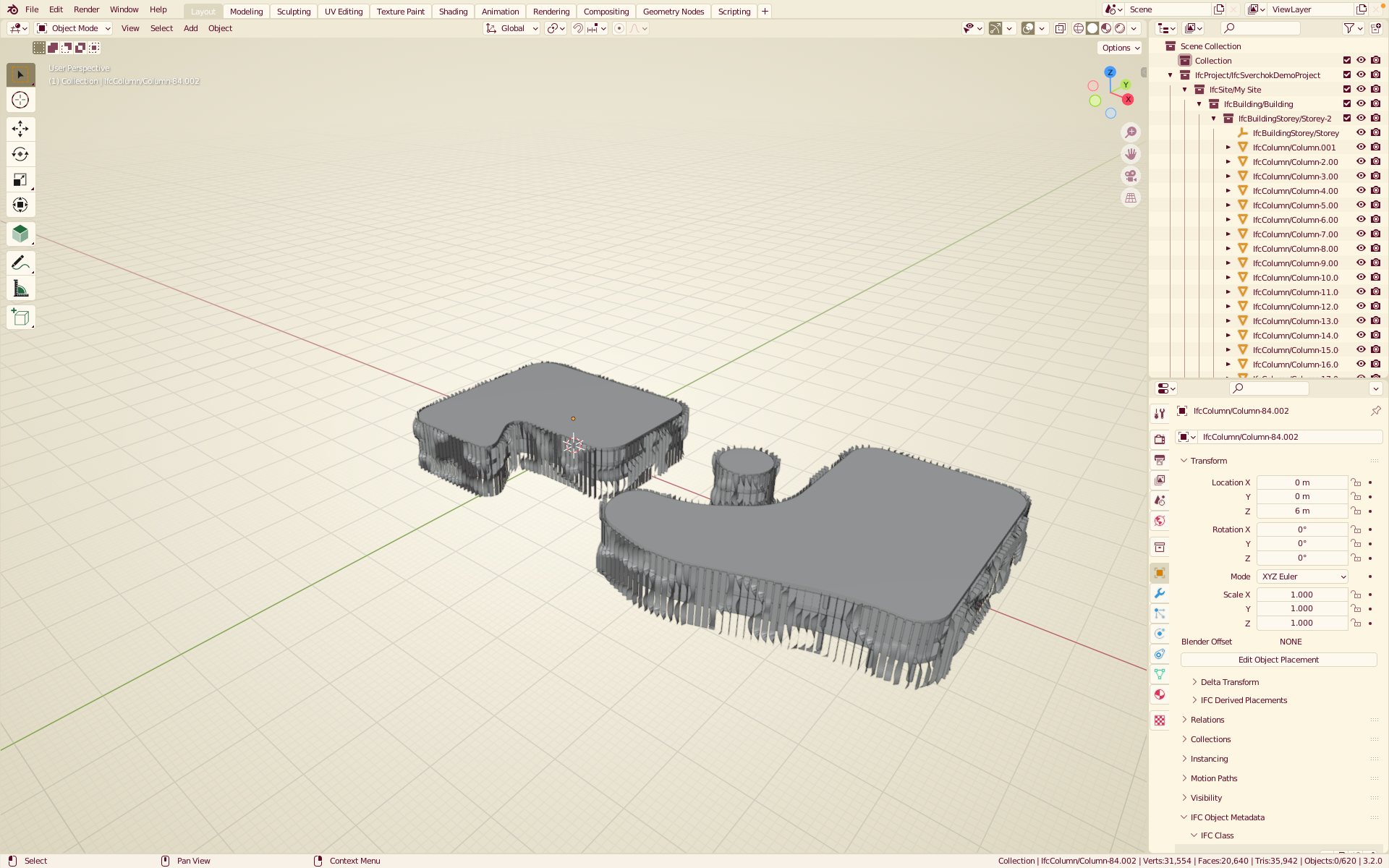This screenshot has height=868, width=1389.
Task: Select the Add Cube tool
Action: (20, 318)
